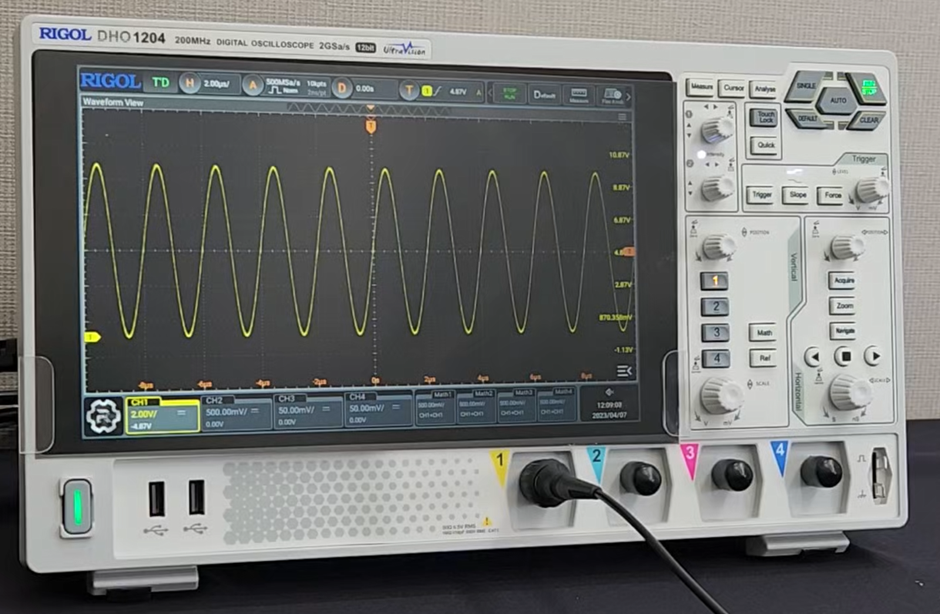Push the SINGLE acquisition key
The image size is (940, 614).
[806, 87]
